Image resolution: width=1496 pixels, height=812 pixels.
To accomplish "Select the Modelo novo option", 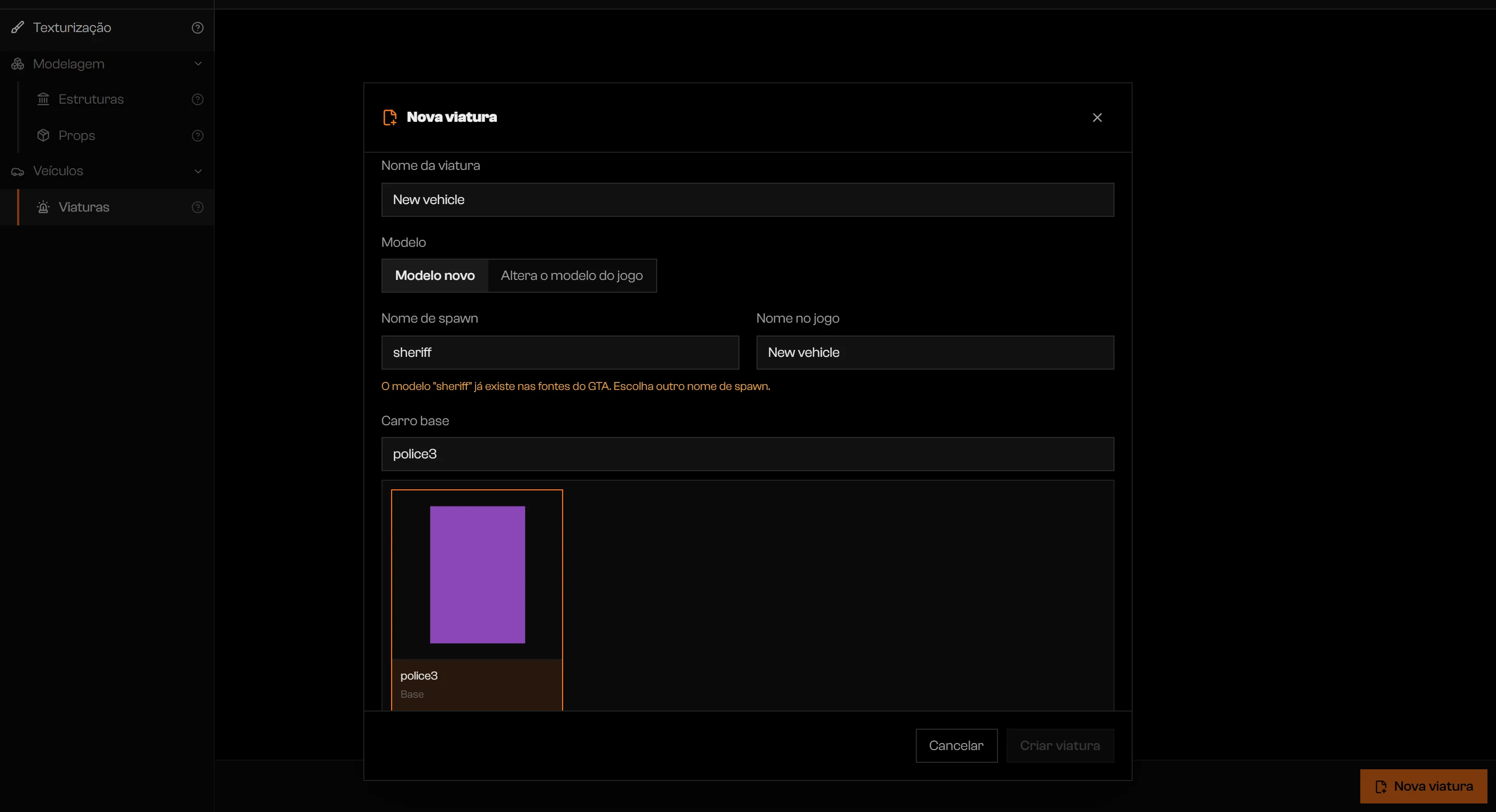I will point(435,275).
